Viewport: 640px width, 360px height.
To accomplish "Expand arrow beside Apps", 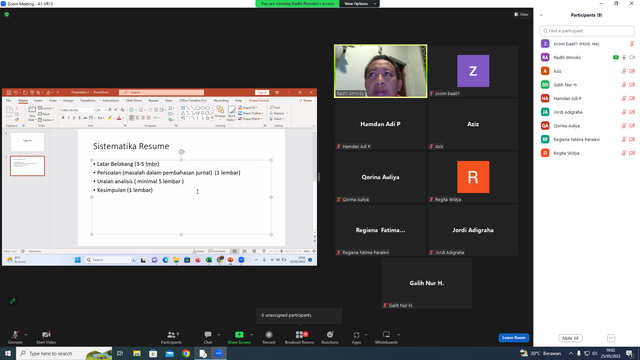I will [366, 335].
